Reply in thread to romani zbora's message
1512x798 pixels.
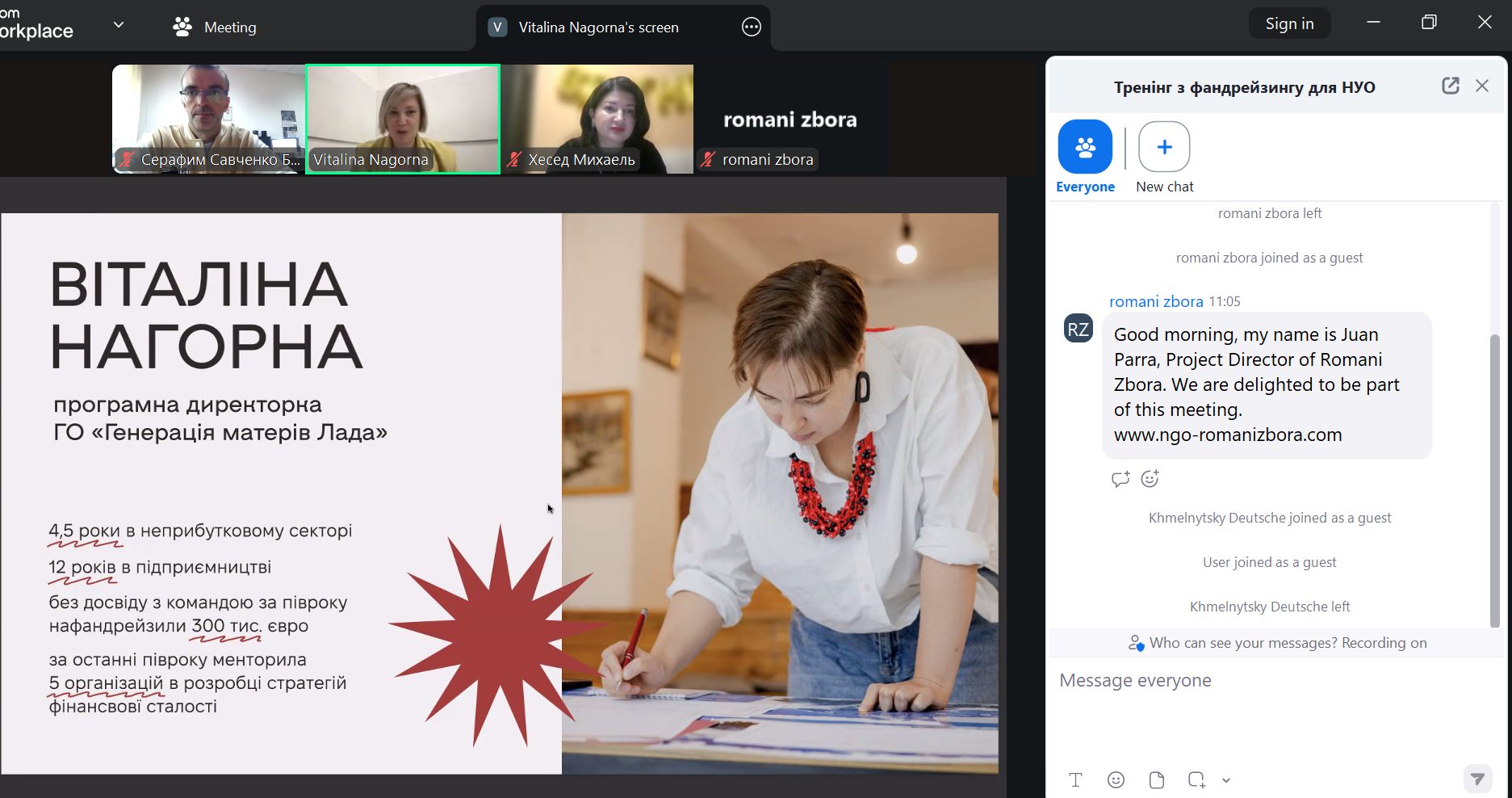1120,479
